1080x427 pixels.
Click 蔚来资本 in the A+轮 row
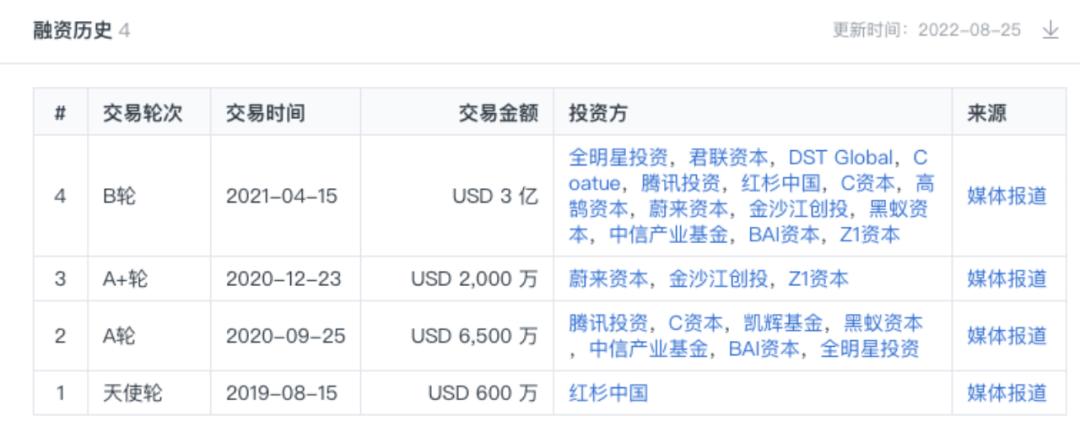click(608, 279)
